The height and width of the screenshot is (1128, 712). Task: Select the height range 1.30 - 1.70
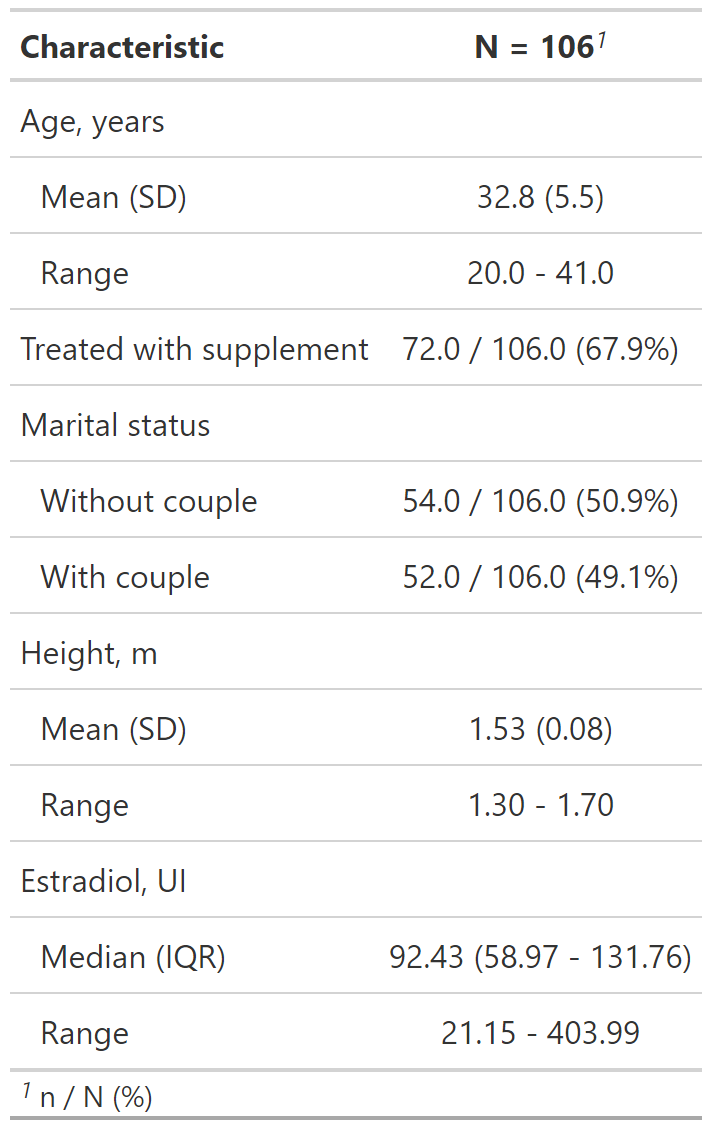click(x=540, y=805)
